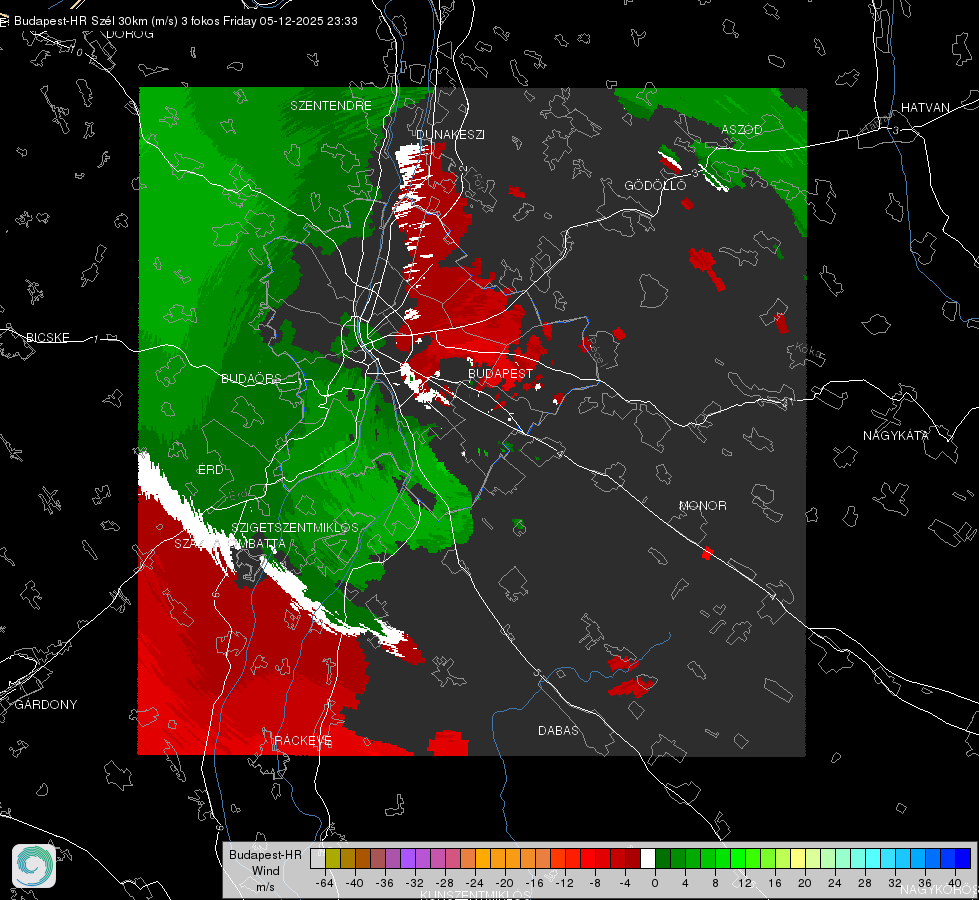979x900 pixels.
Task: Click the GÖDÖLLO city label
Action: point(655,186)
